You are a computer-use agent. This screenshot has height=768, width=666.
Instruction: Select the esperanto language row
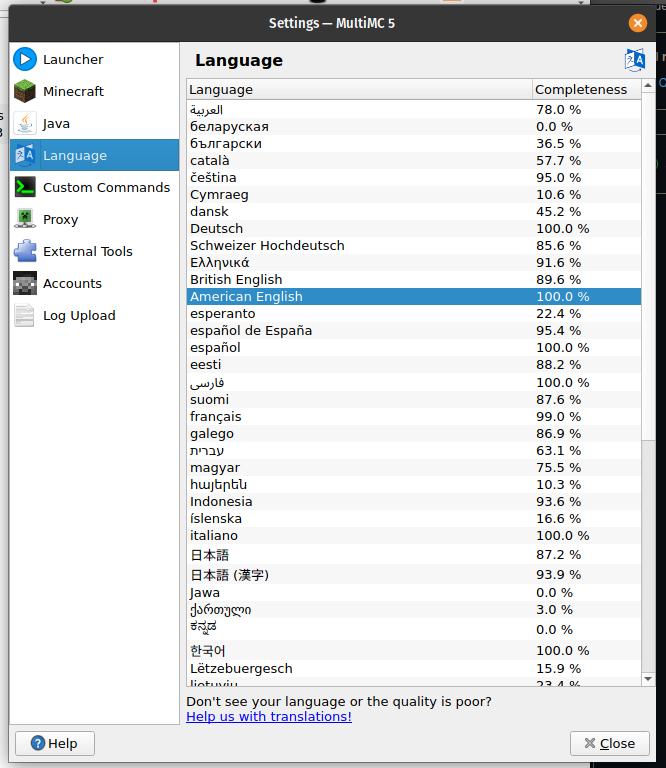[x=414, y=313]
